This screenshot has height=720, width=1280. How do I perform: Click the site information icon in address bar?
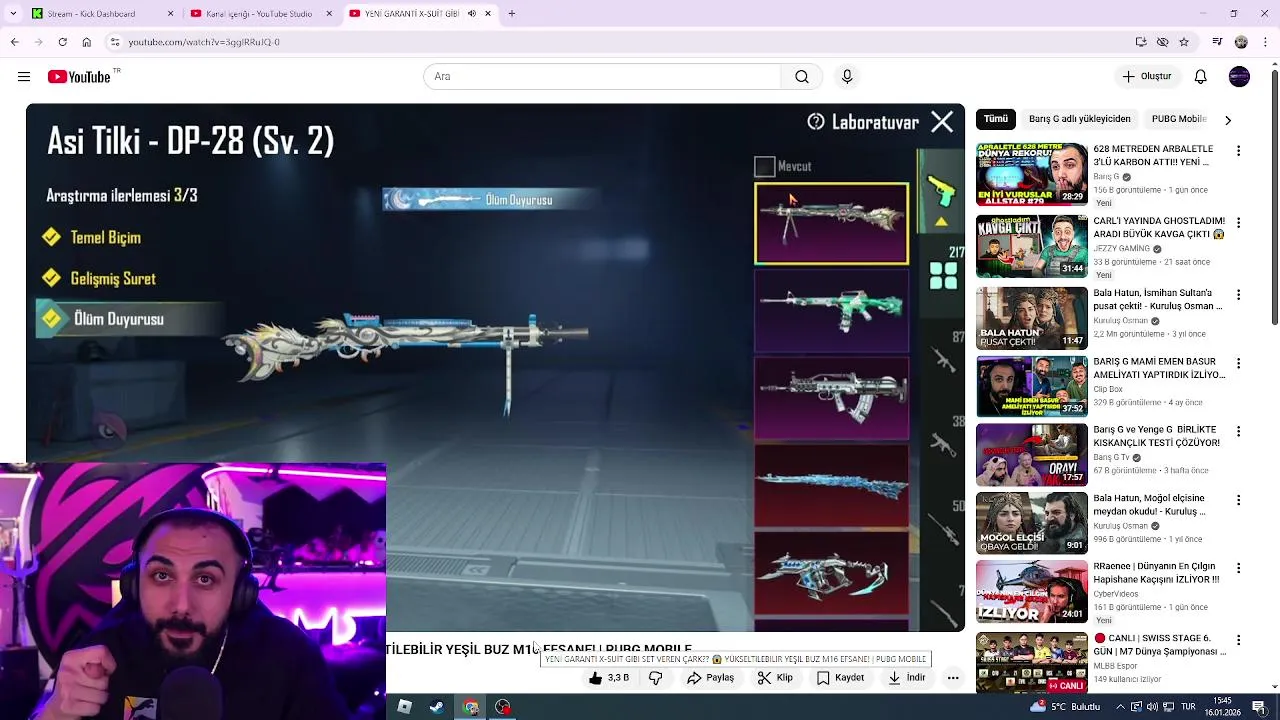coord(115,42)
